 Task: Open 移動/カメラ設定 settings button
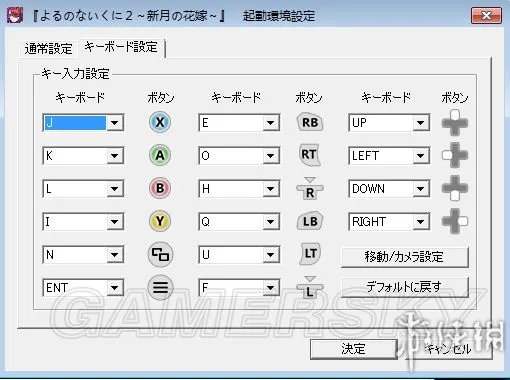point(405,257)
